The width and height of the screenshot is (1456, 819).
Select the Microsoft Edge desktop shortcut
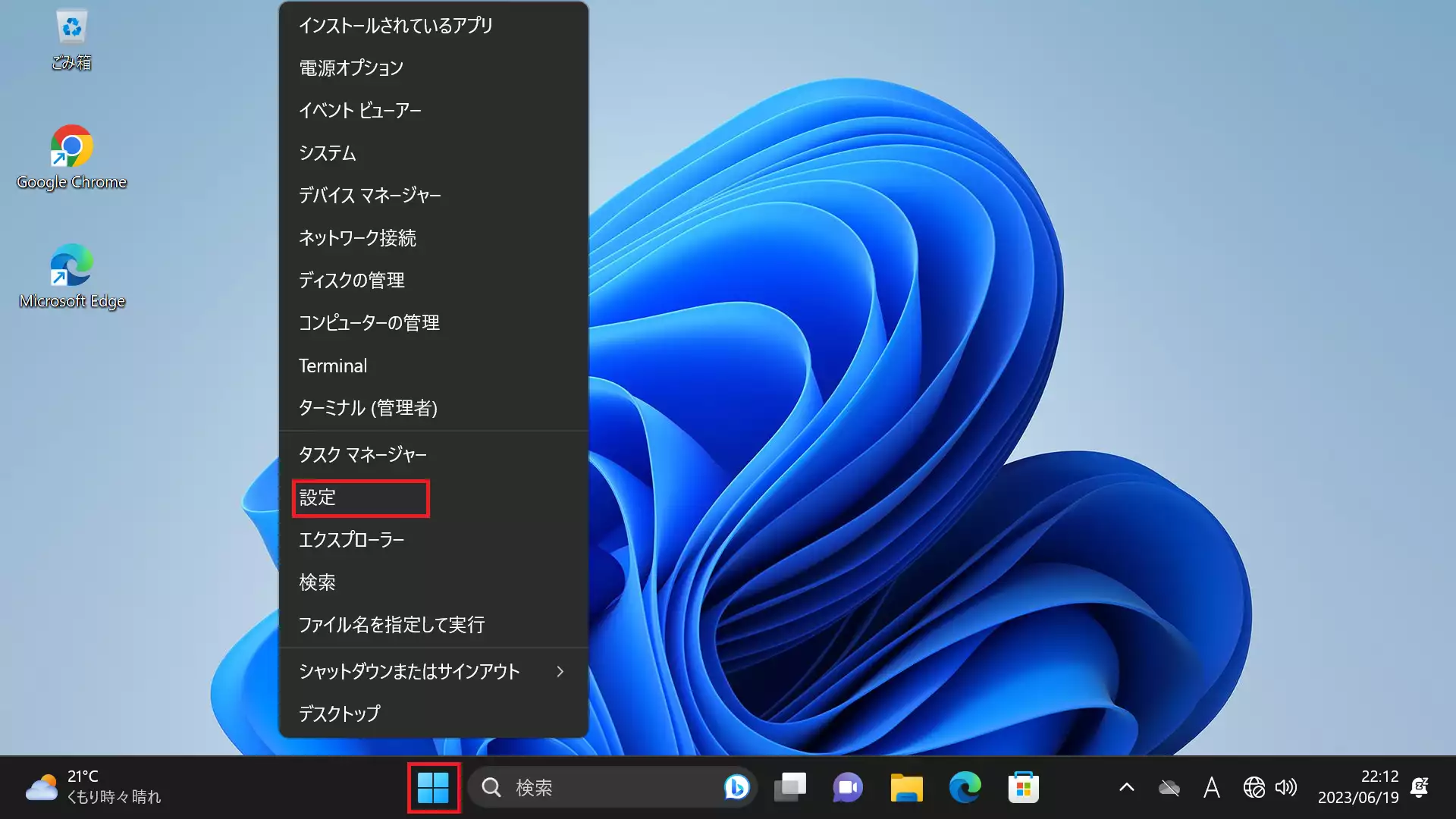pyautogui.click(x=72, y=276)
